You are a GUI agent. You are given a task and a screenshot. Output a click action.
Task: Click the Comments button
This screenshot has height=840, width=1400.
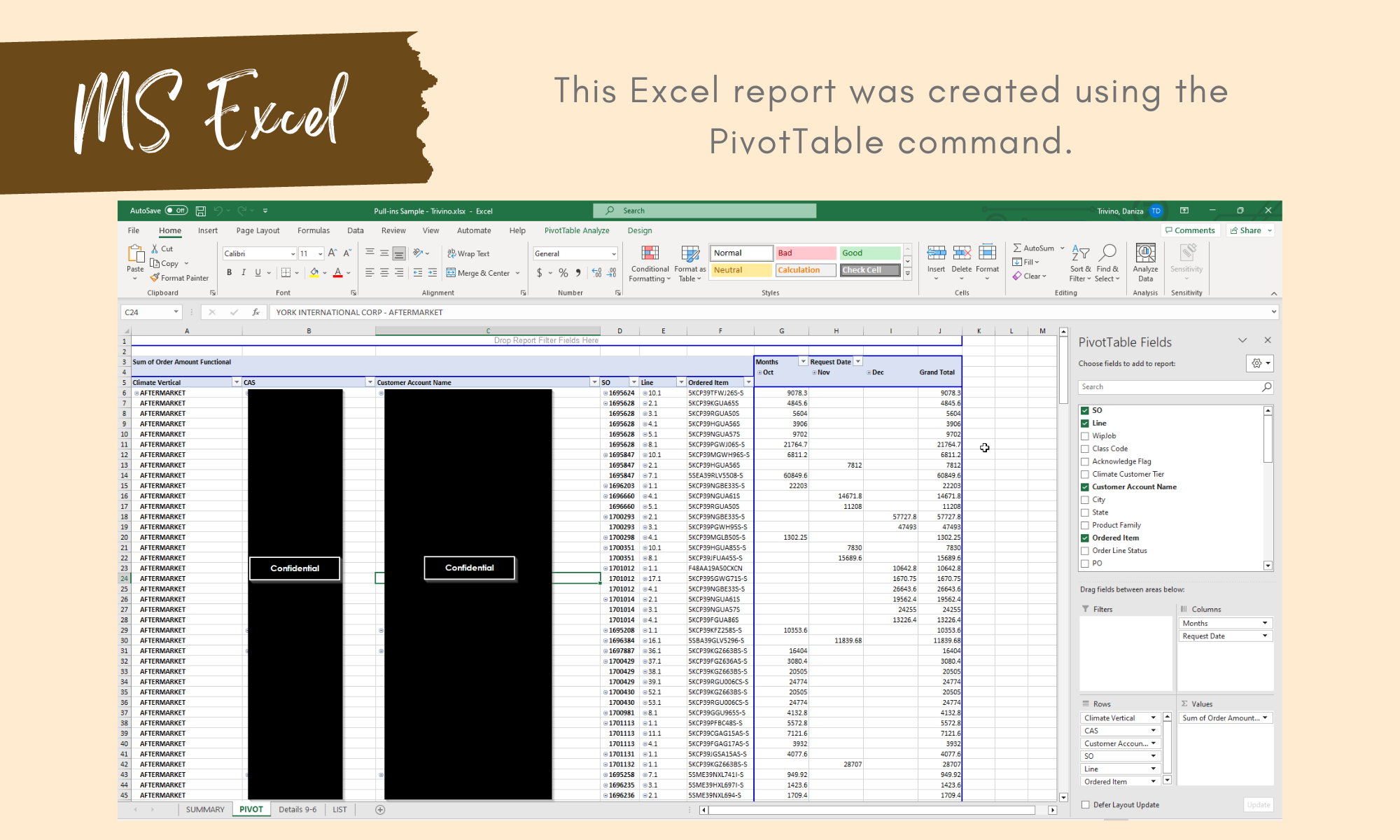click(1190, 230)
